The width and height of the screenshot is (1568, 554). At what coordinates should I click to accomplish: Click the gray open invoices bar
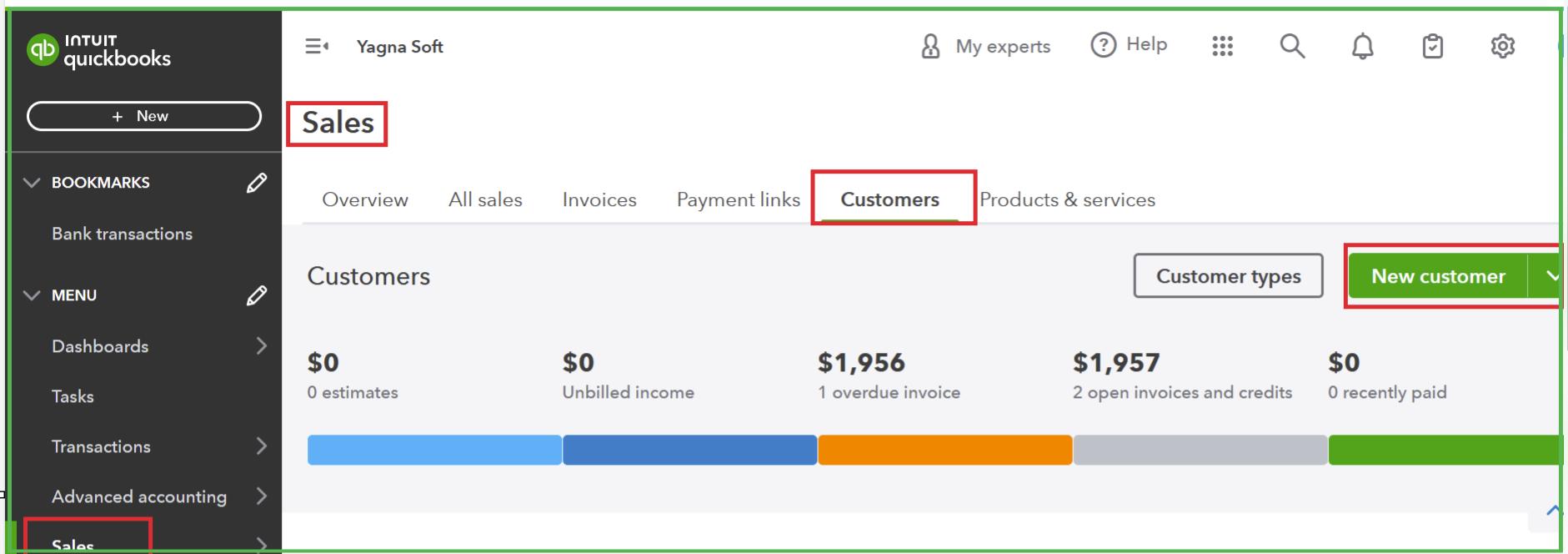pyautogui.click(x=1200, y=450)
